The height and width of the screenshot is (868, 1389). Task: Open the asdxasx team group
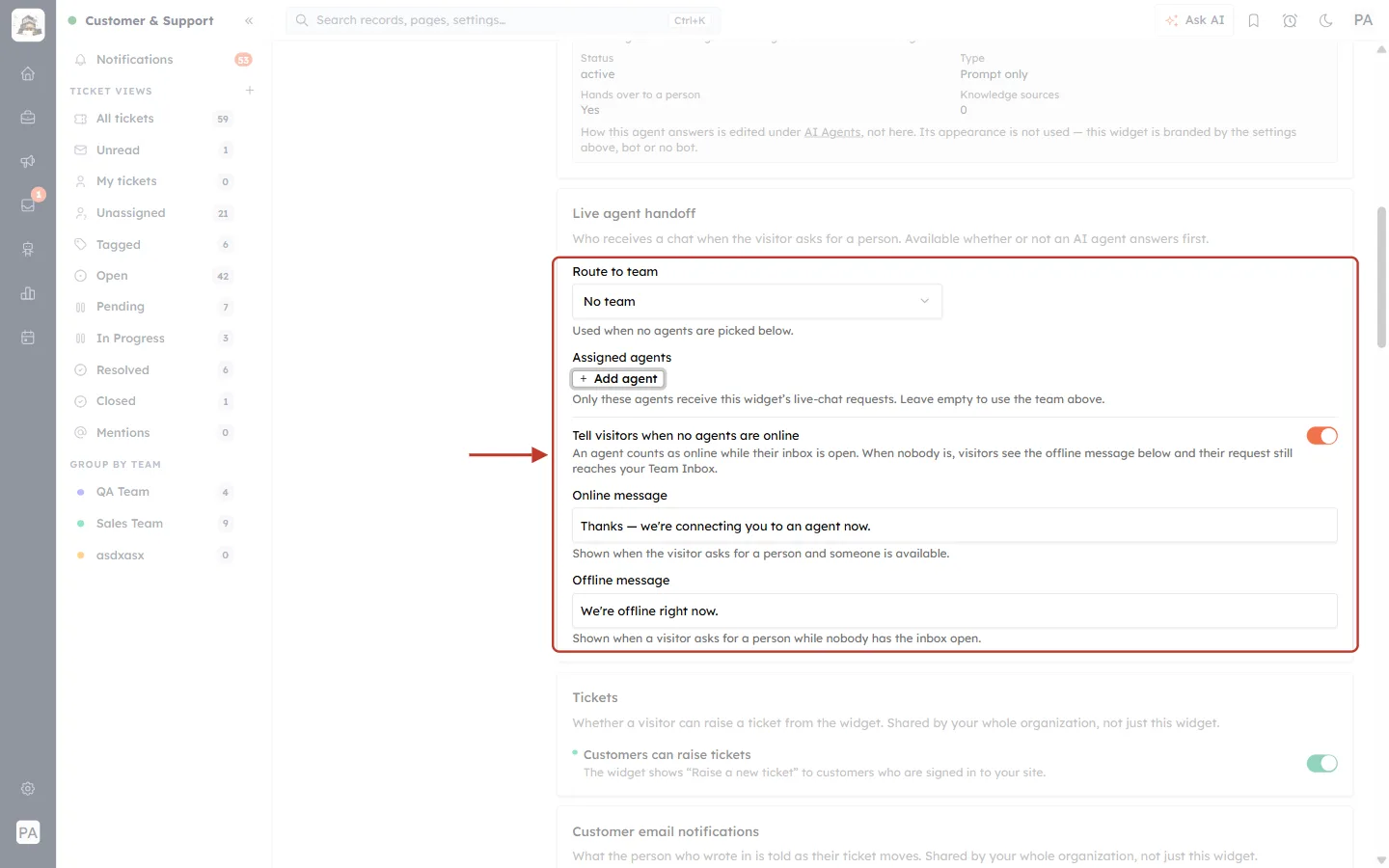153,556
